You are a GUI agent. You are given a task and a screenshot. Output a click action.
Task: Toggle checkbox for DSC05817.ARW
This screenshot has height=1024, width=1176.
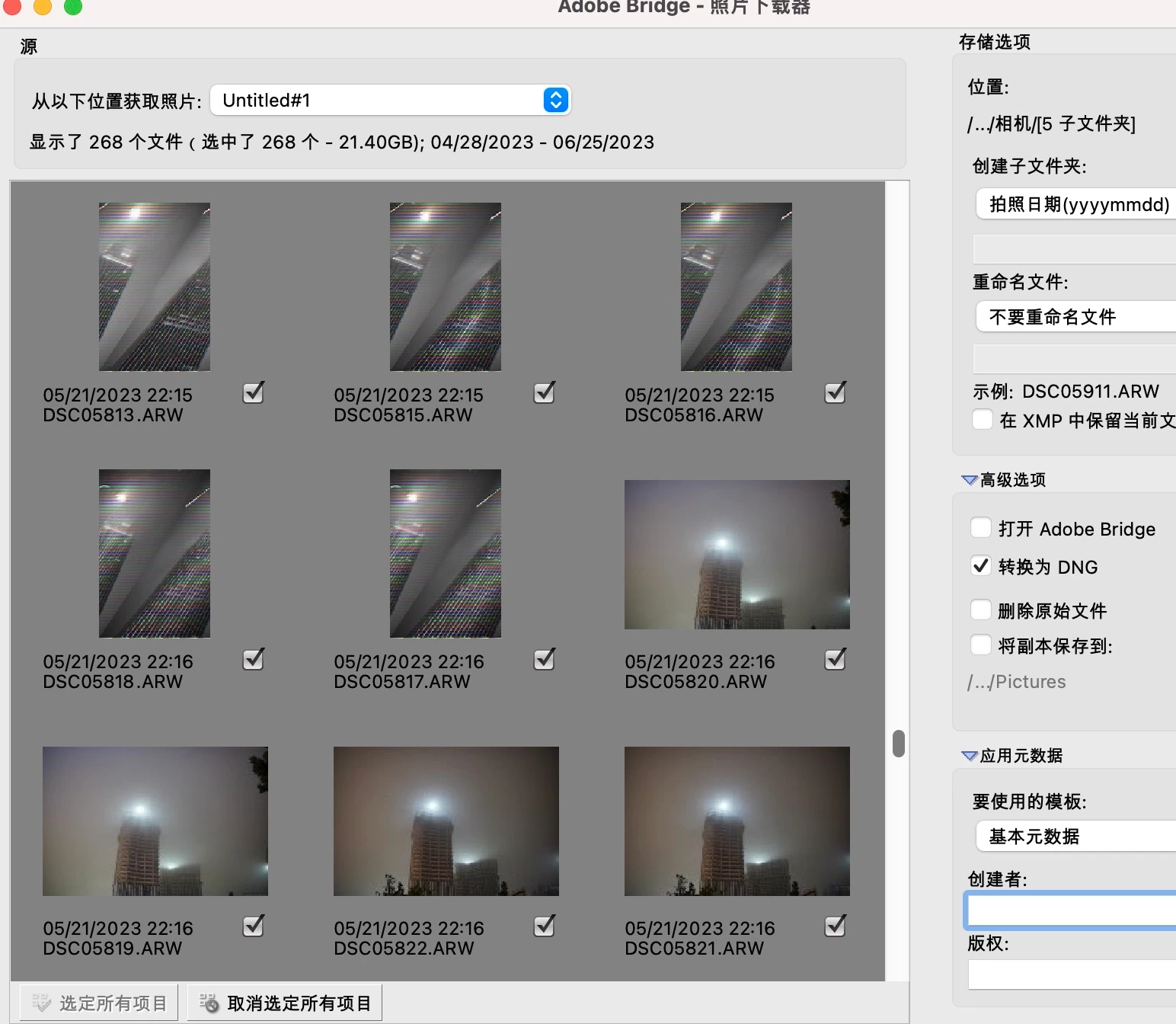tap(544, 659)
